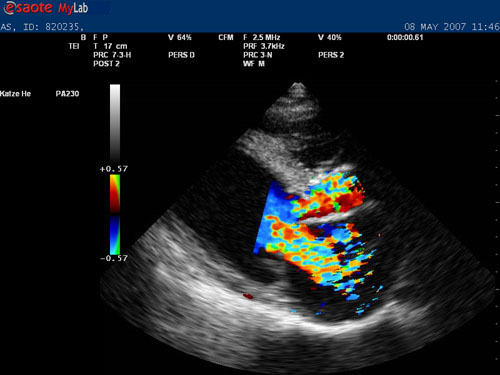The image size is (500, 375).
Task: Click the Katze He preset label
Action: coord(15,94)
